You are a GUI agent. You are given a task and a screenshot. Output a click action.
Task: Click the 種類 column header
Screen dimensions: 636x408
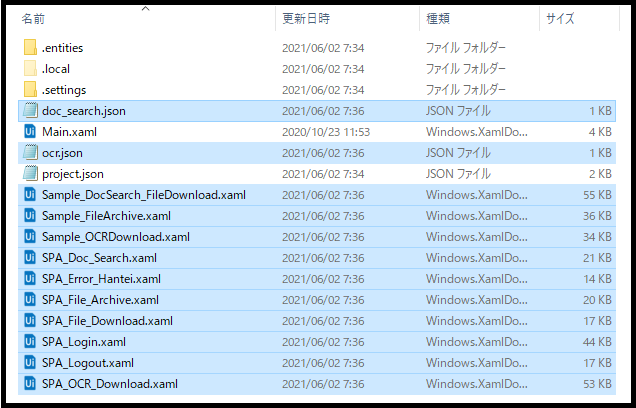tap(438, 19)
